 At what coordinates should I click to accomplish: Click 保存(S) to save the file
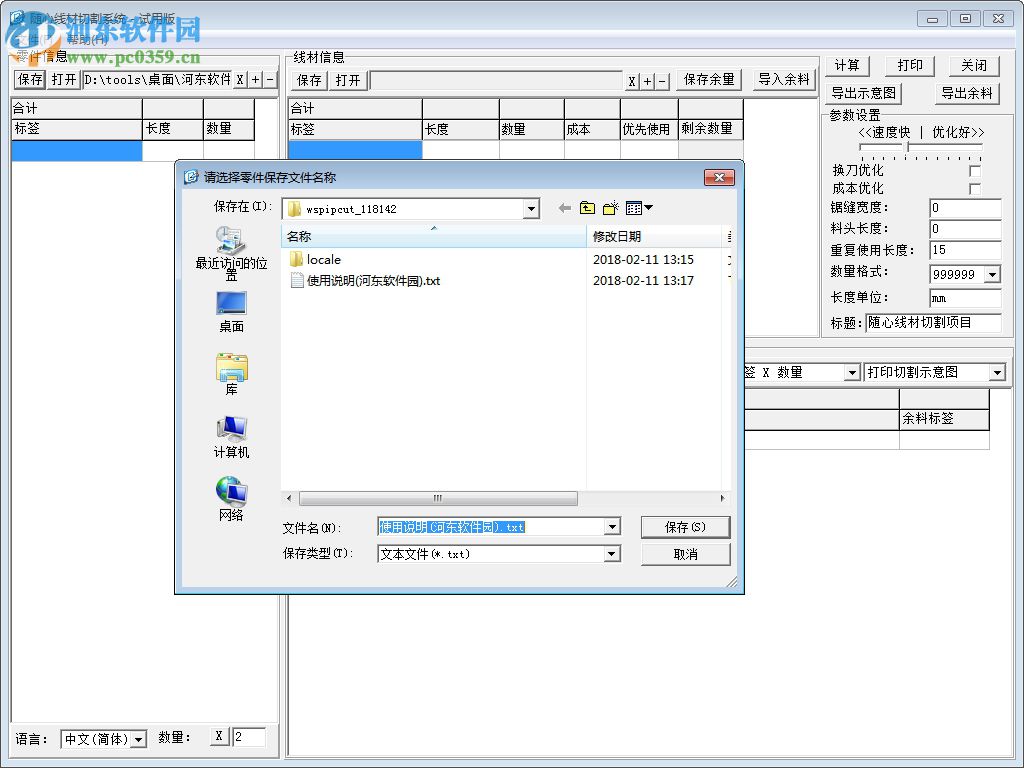(685, 527)
